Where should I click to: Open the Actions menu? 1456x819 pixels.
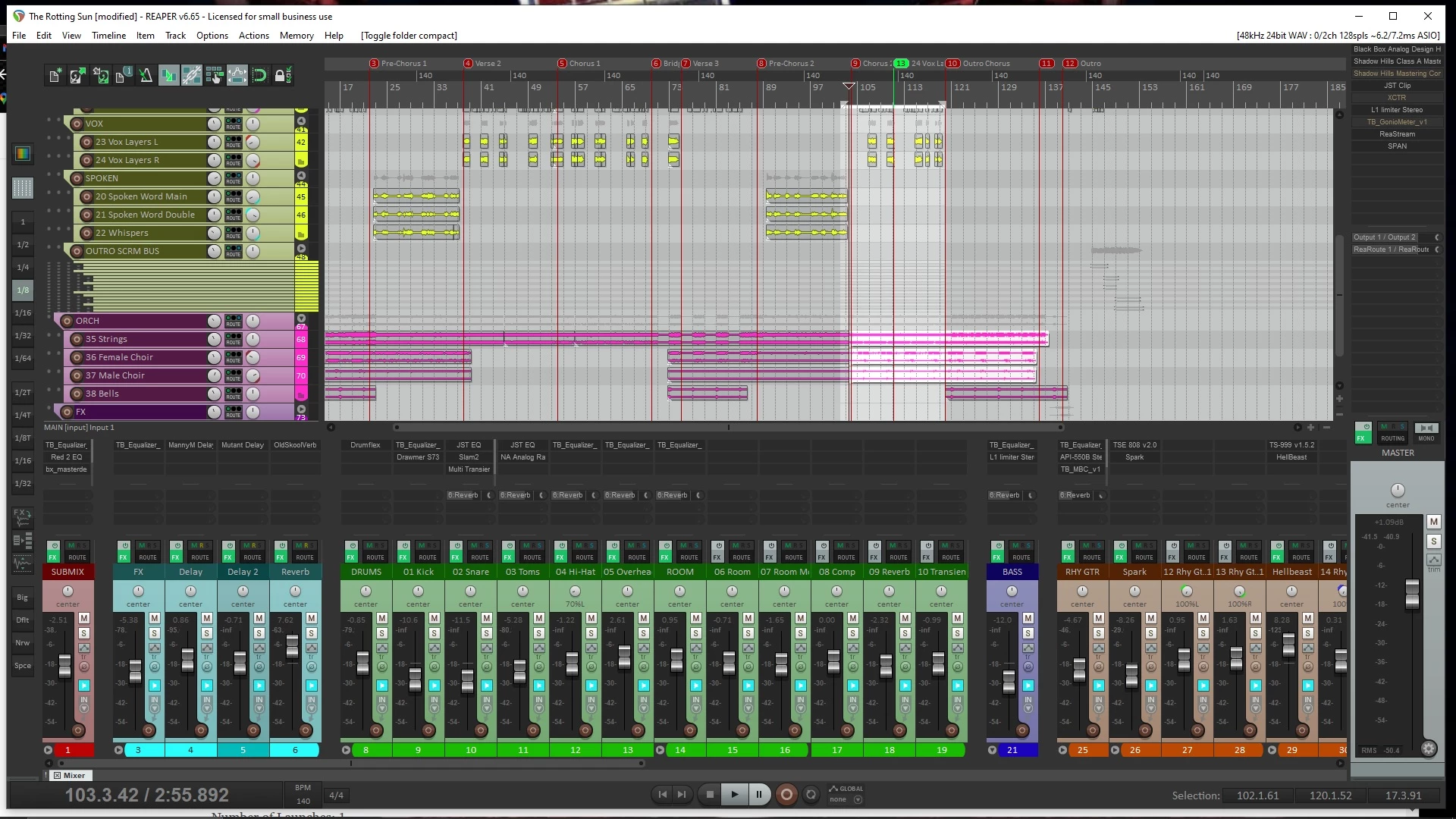click(x=253, y=36)
